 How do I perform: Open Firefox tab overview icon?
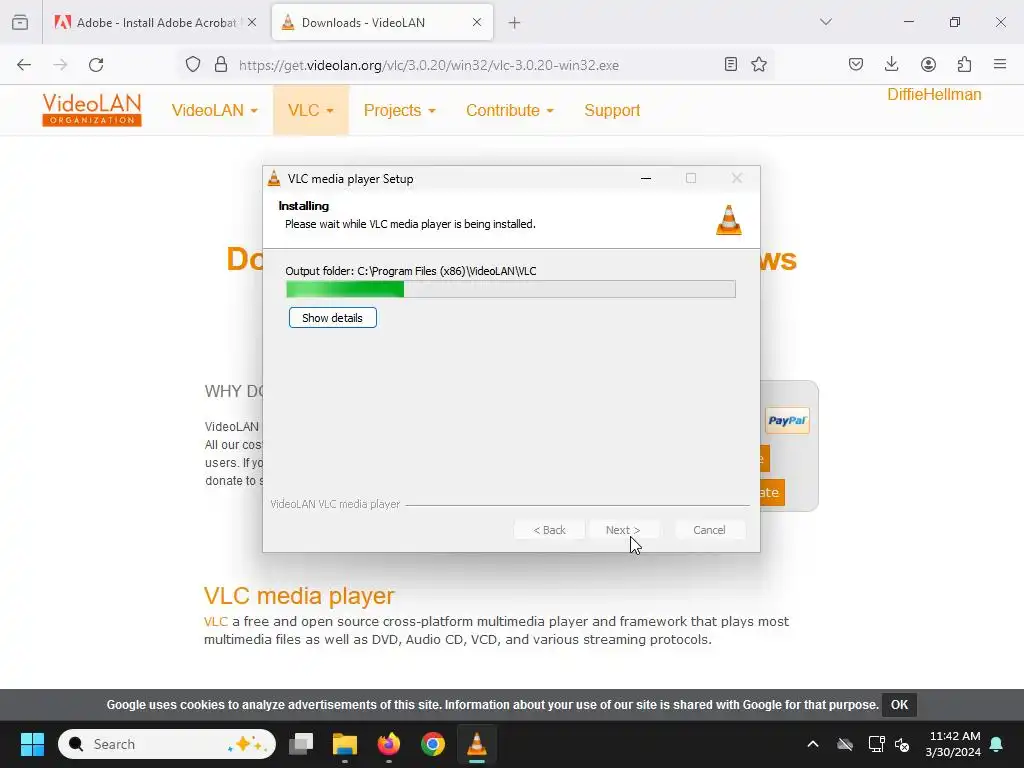click(x=20, y=22)
